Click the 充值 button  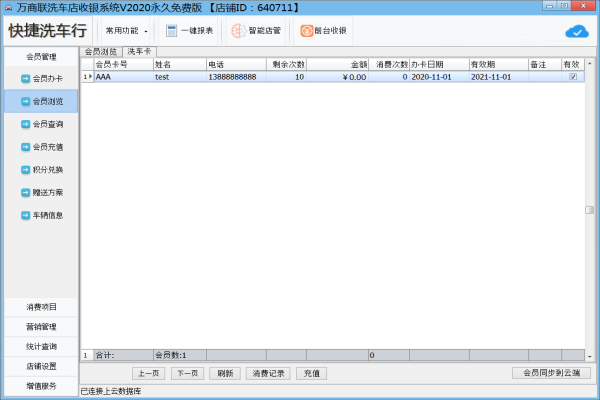311,373
